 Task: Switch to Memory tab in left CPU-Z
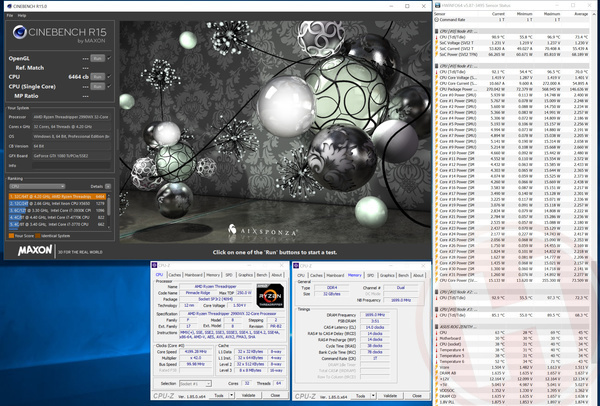213,275
